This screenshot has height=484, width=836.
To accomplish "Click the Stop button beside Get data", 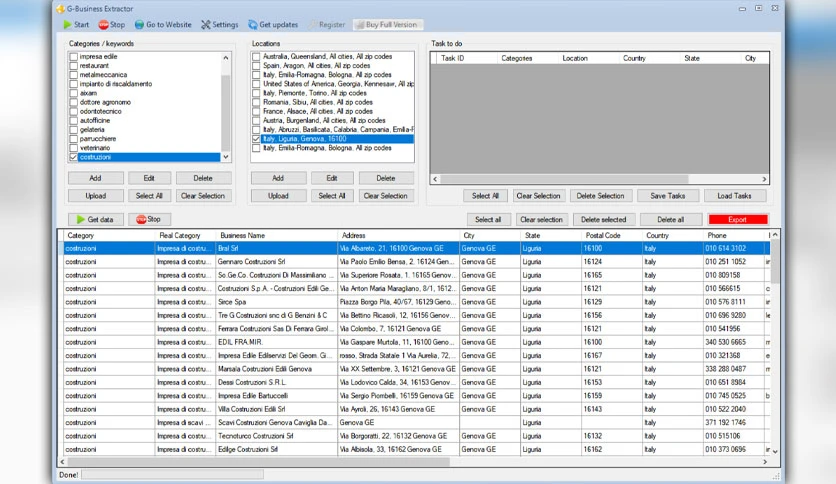I will (149, 219).
